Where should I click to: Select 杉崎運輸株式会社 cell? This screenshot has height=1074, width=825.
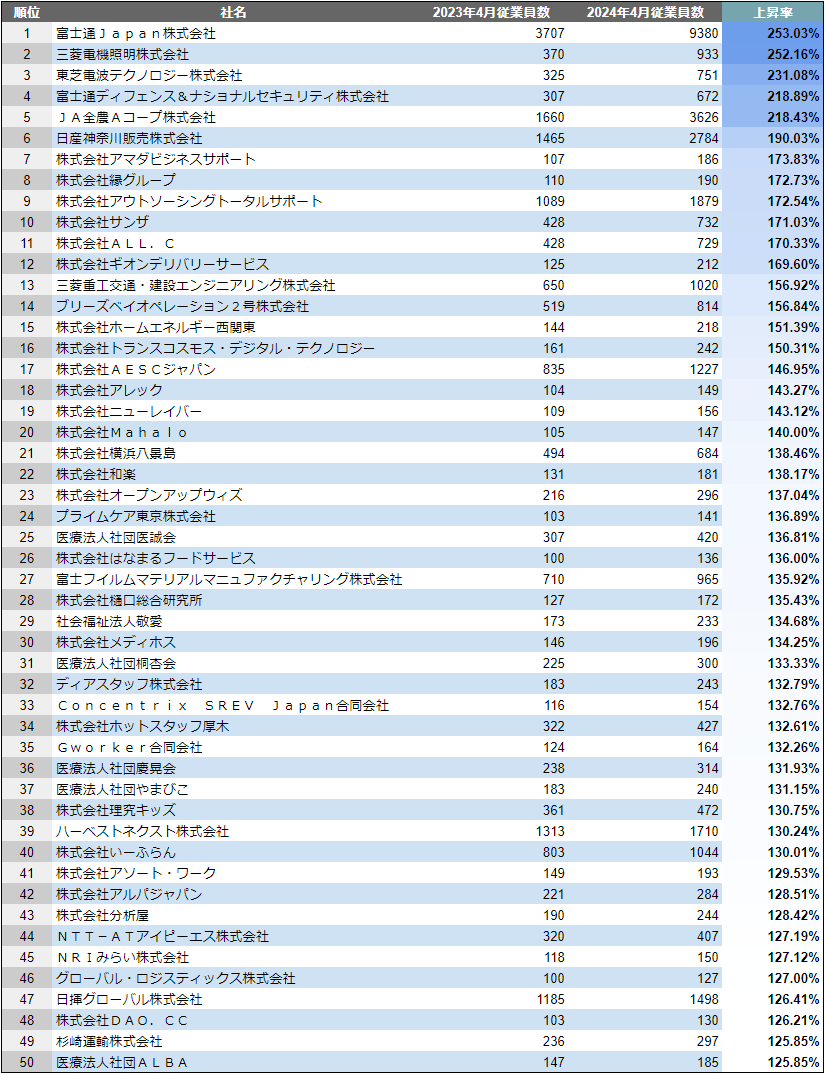pyautogui.click(x=110, y=1042)
